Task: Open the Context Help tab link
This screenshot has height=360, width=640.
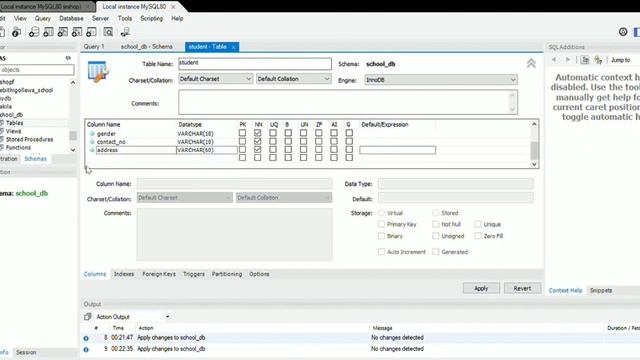Action: pos(565,291)
